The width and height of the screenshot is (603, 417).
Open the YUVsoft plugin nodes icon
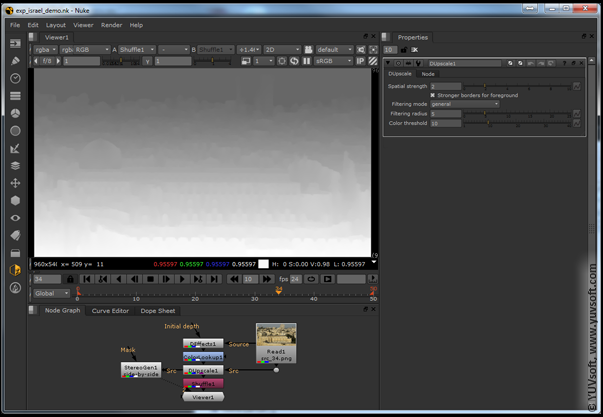(15, 270)
